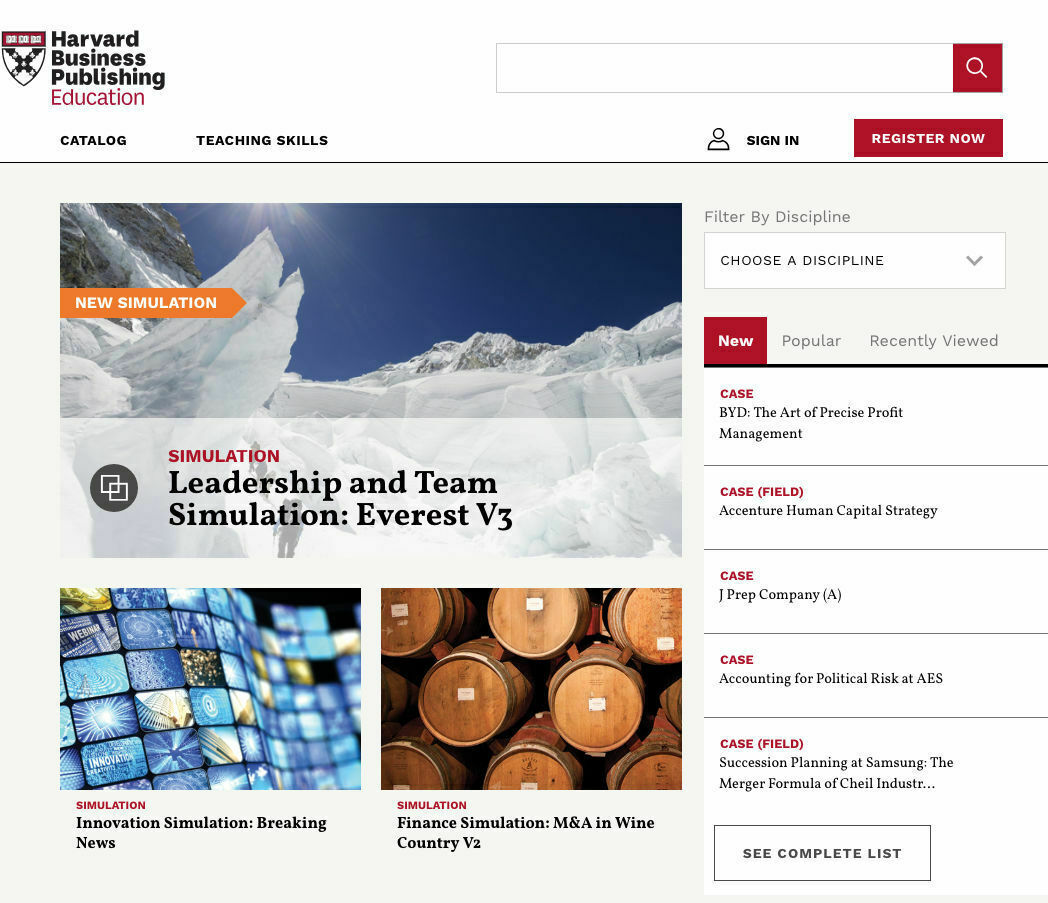
Task: Switch to the Recently Viewed tab
Action: click(933, 341)
